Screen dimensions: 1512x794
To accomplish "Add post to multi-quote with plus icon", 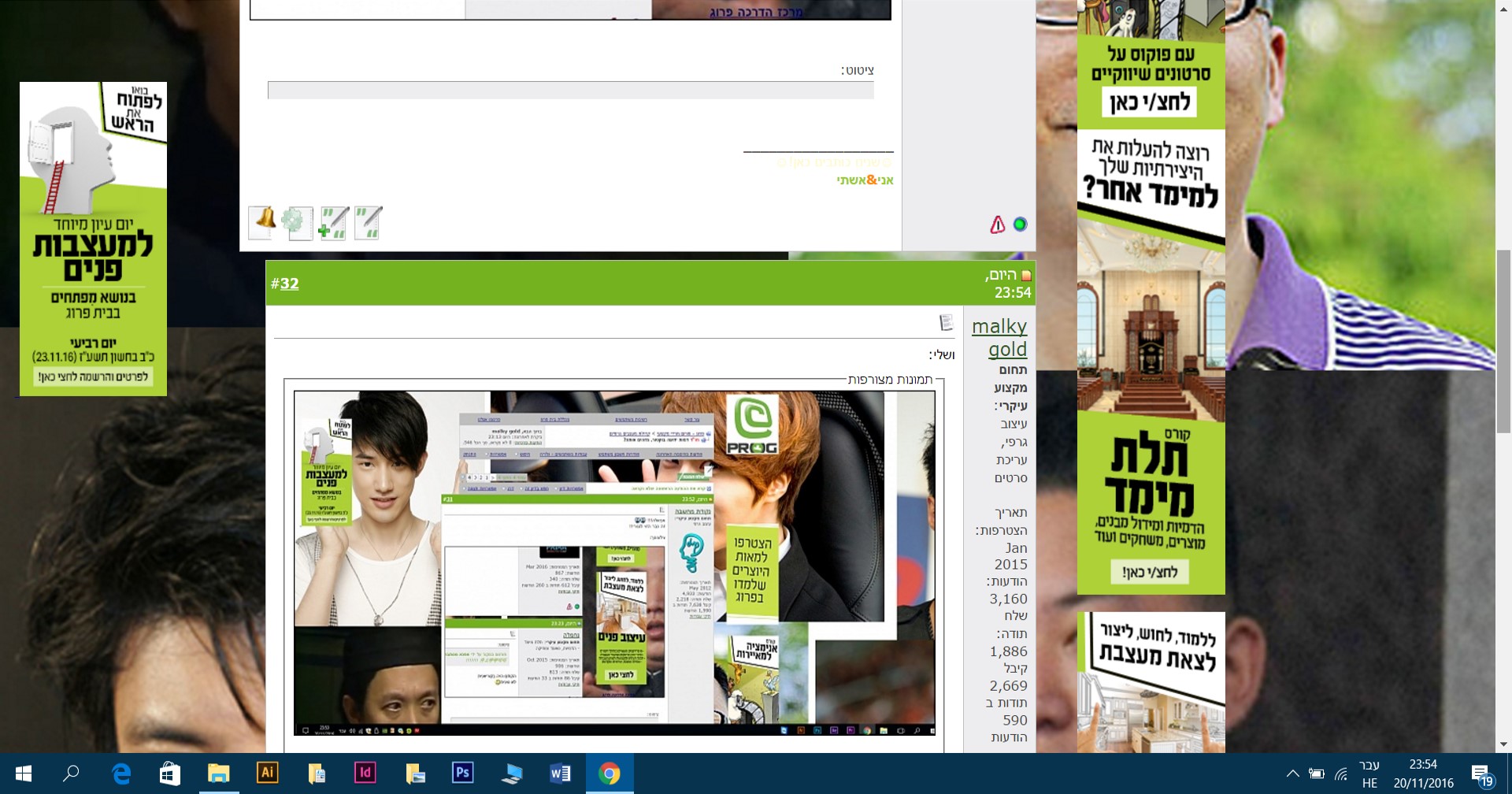I will 333,223.
